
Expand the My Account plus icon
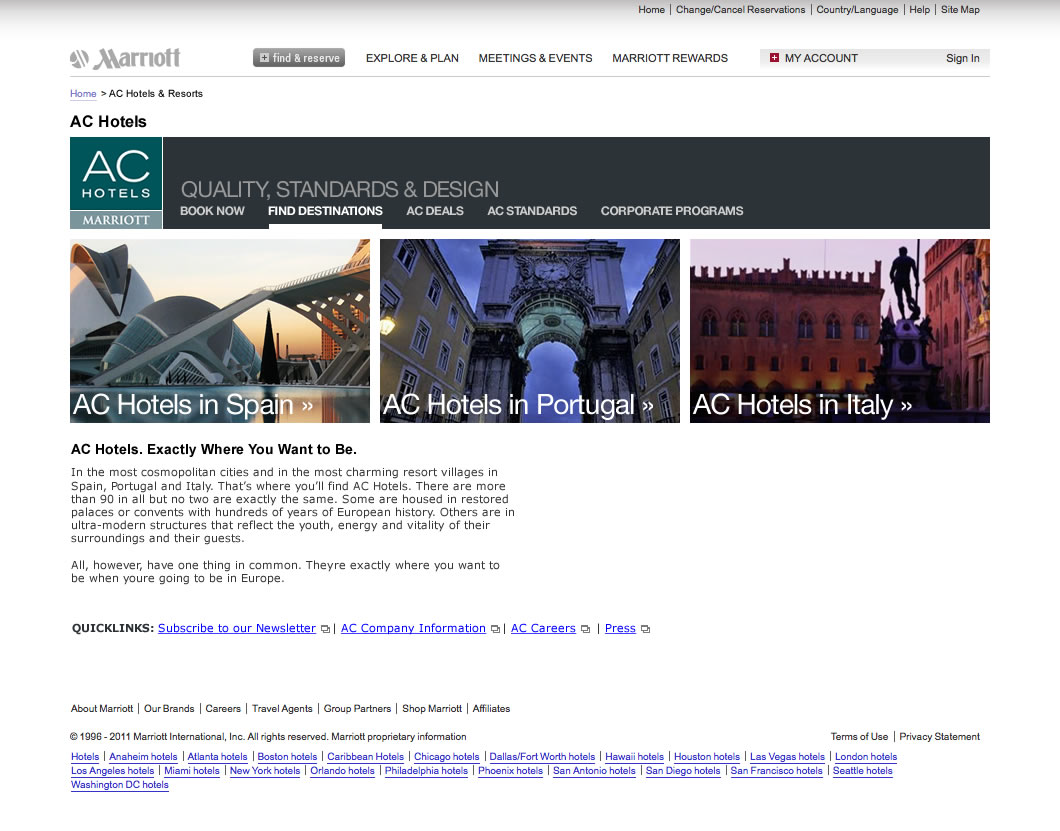coord(774,58)
